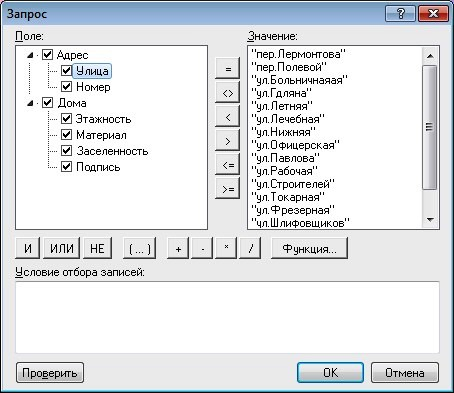454x393 pixels.
Task: Select value "ул.Фрезерная"
Action: [293, 210]
